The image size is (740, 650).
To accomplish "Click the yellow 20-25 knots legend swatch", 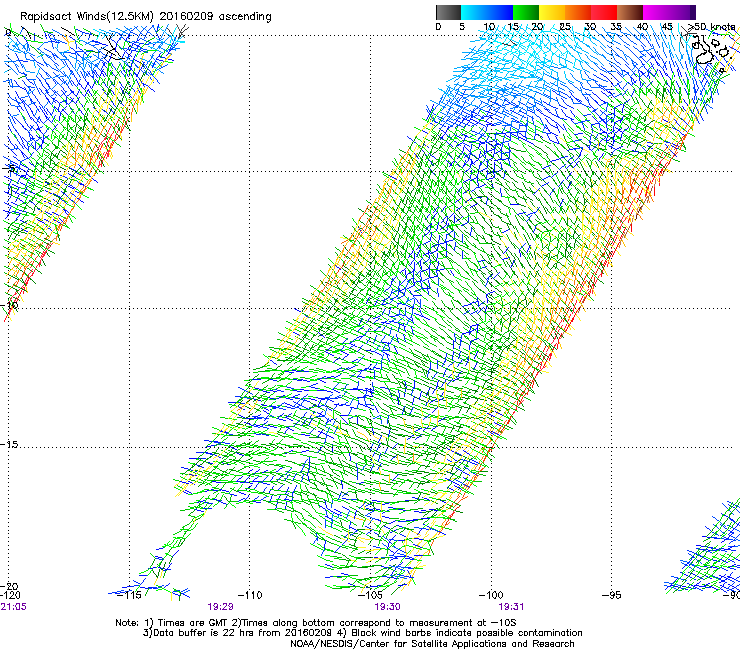I will click(552, 12).
